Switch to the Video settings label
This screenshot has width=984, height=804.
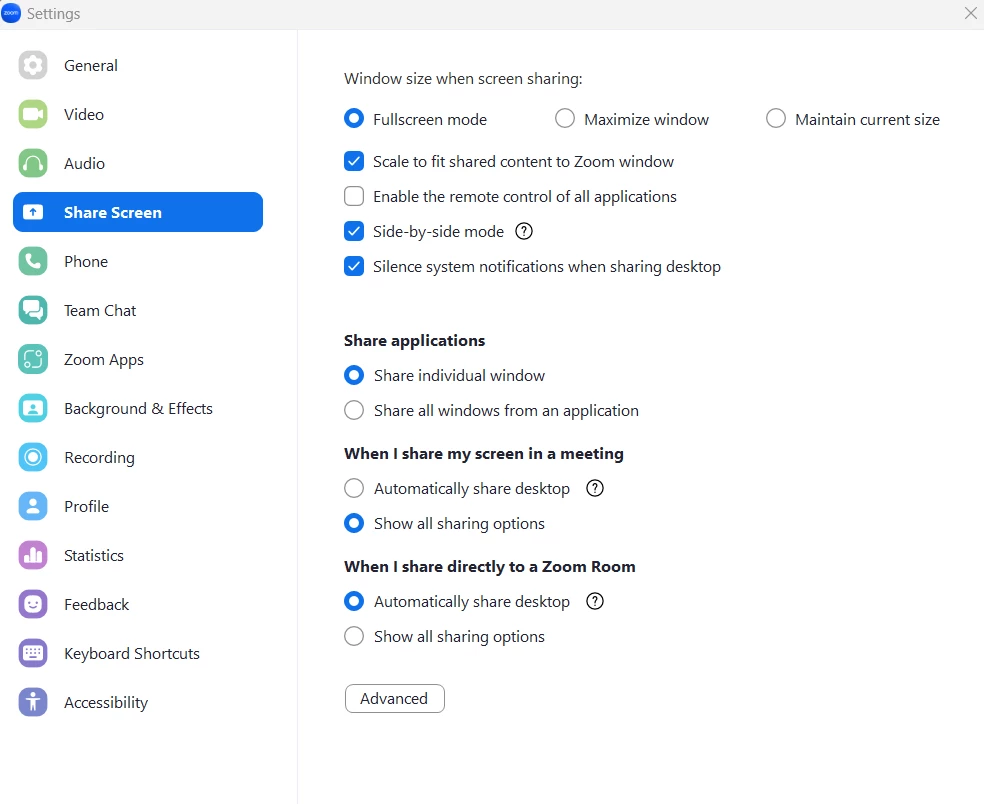83,114
